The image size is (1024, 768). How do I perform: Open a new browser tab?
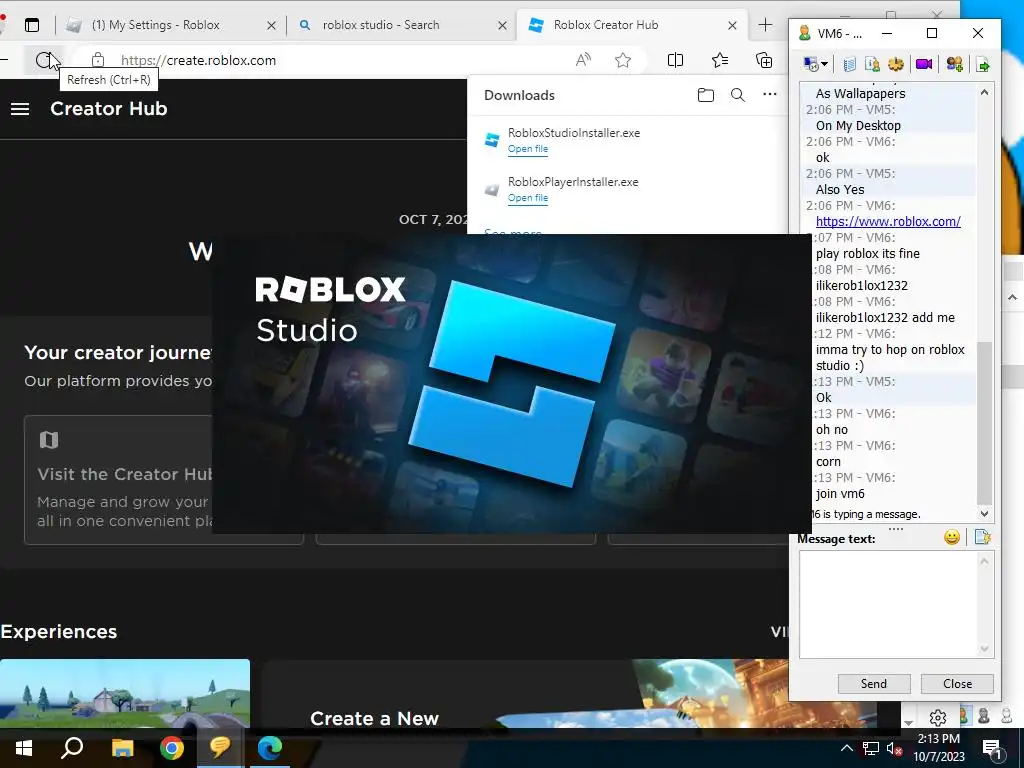(765, 25)
